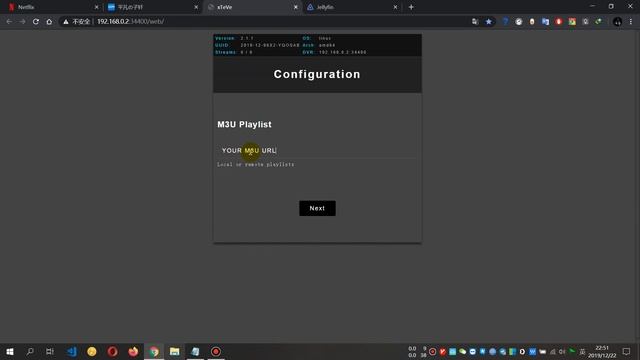This screenshot has width=640, height=360.
Task: Open the Chrome profile avatar
Action: click(617, 22)
